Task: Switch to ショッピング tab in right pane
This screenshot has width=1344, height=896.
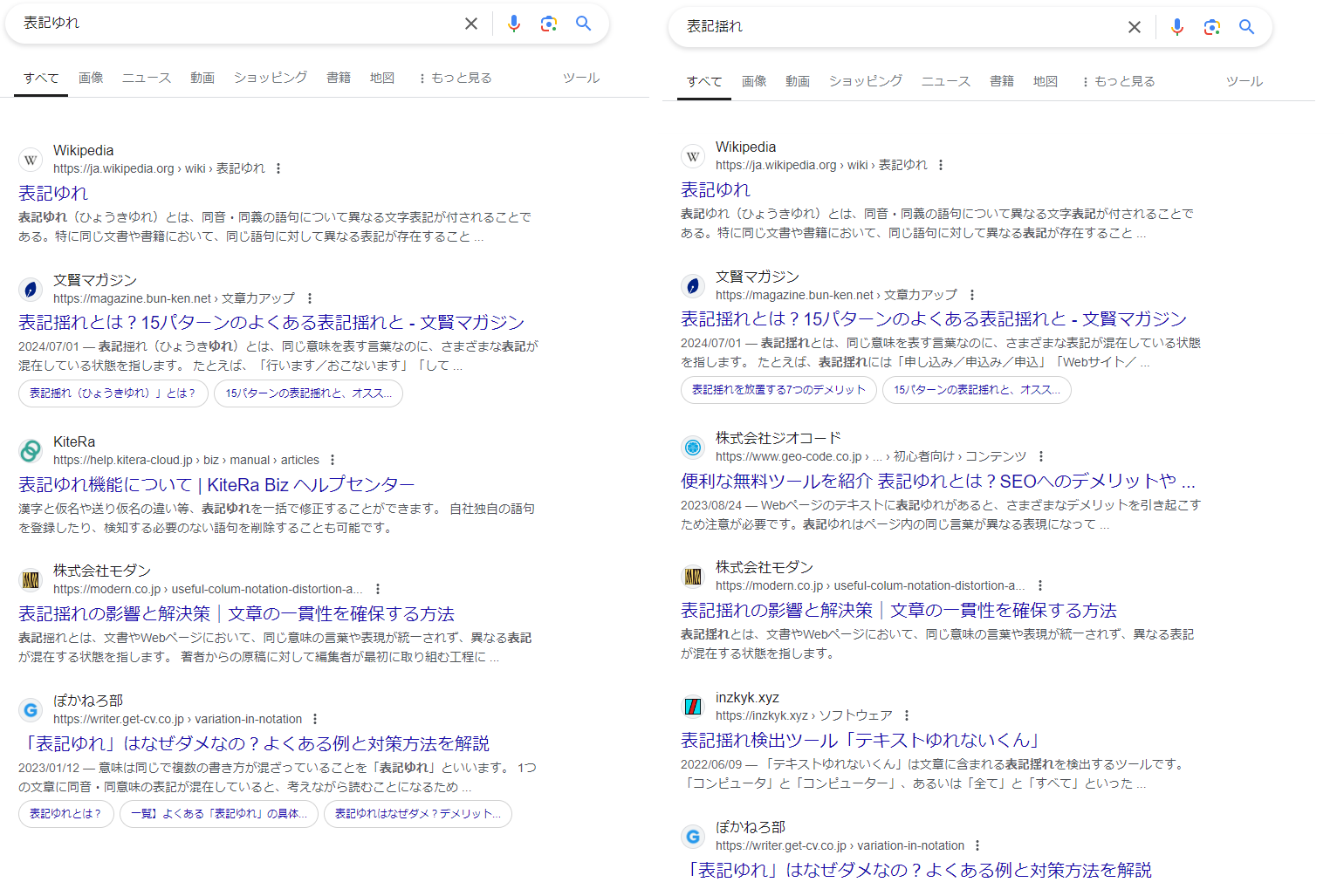Action: tap(866, 81)
